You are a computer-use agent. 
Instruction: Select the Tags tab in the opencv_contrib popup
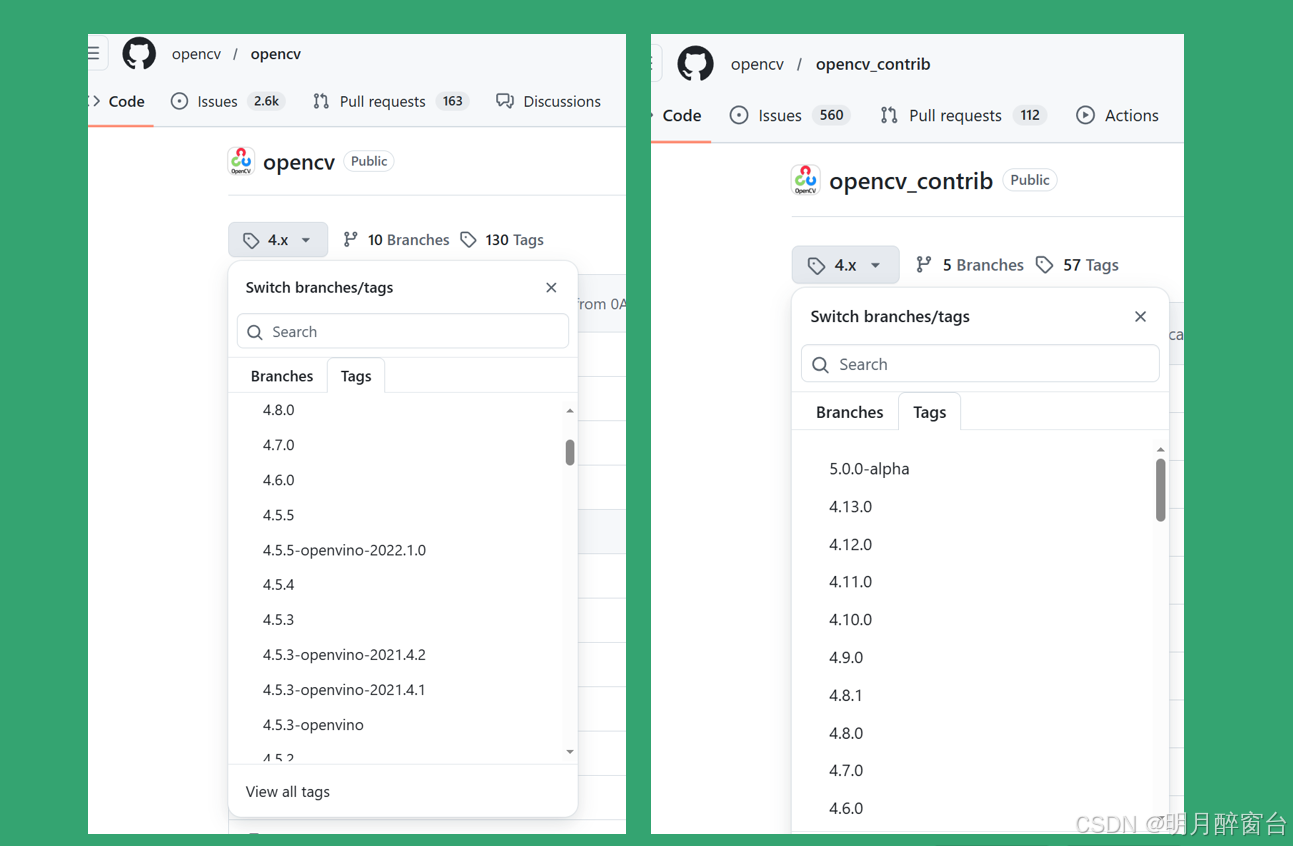point(929,412)
